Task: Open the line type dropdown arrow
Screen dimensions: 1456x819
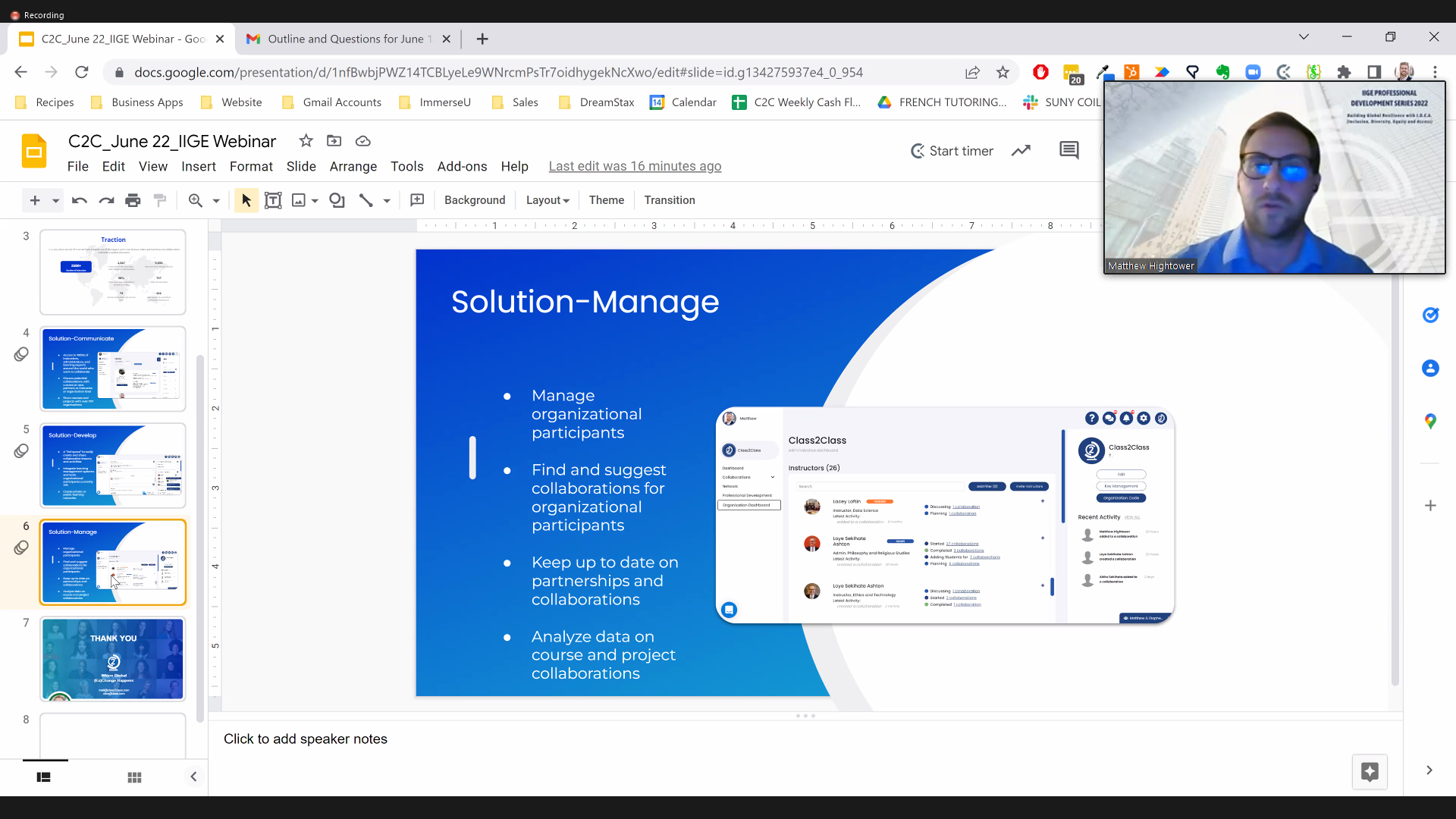Action: pos(387,201)
